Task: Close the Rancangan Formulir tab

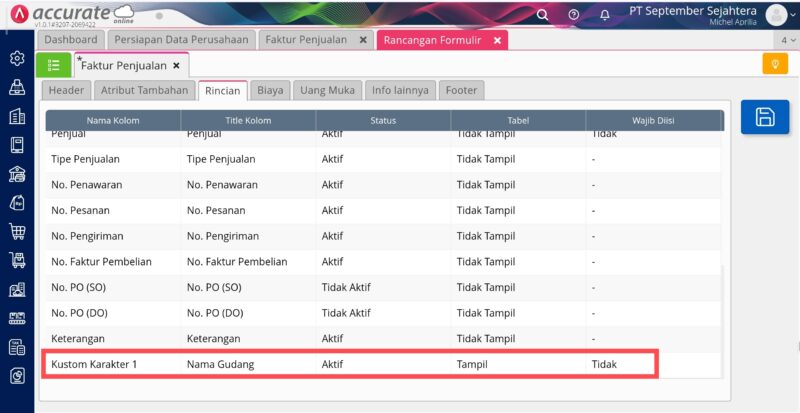Action: pos(497,40)
